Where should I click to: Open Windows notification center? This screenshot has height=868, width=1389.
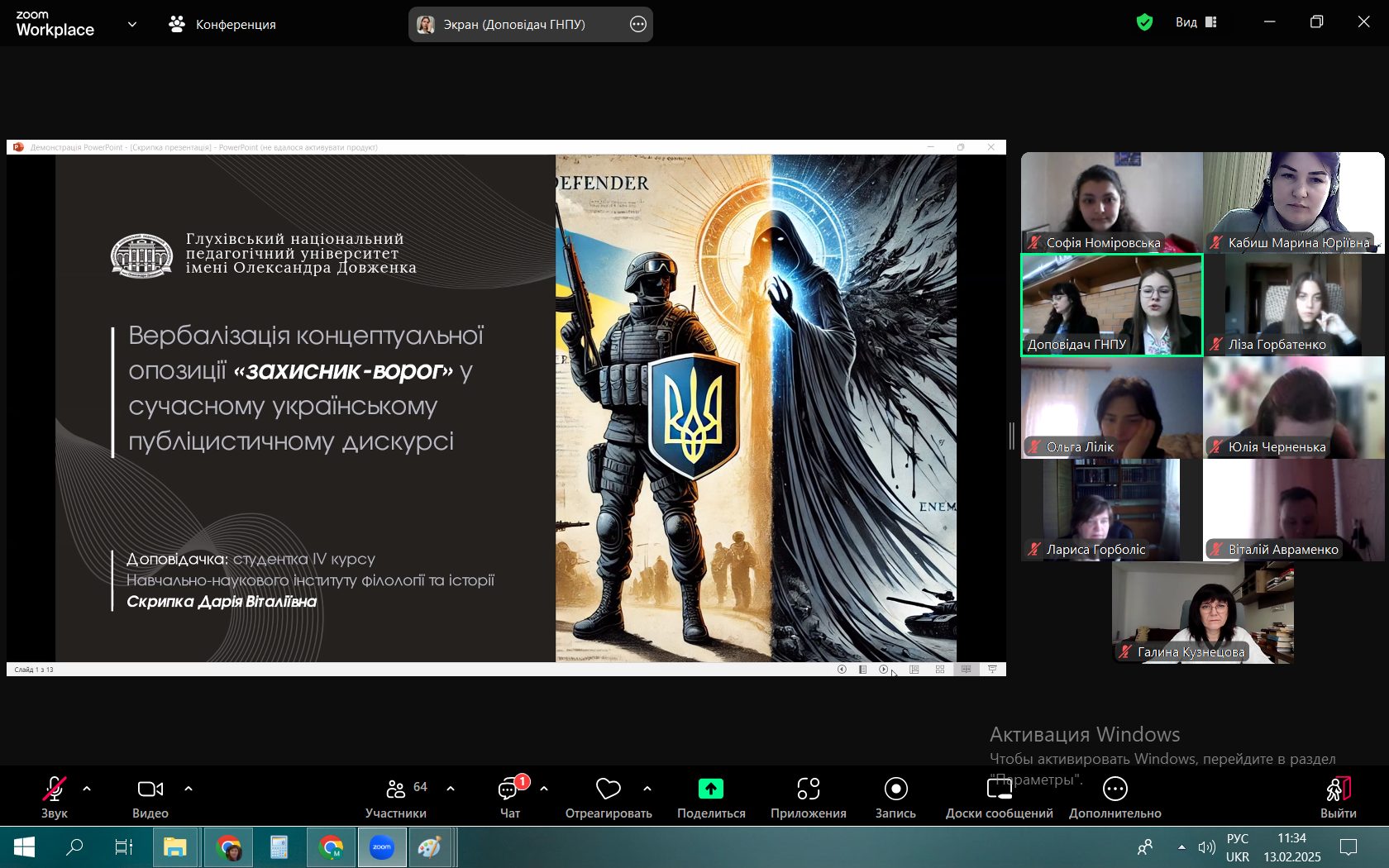(1348, 847)
